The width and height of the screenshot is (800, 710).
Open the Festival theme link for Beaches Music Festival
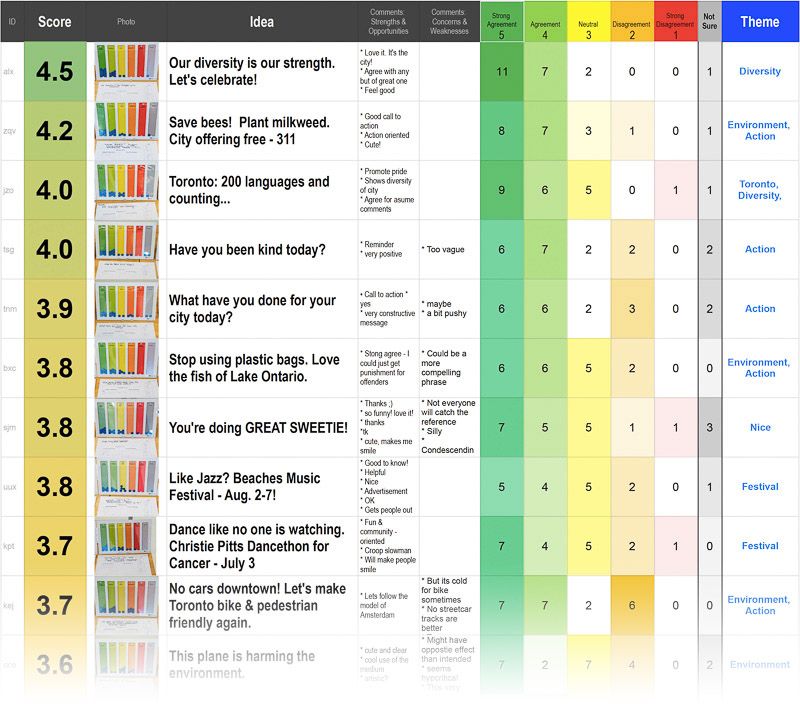click(760, 487)
